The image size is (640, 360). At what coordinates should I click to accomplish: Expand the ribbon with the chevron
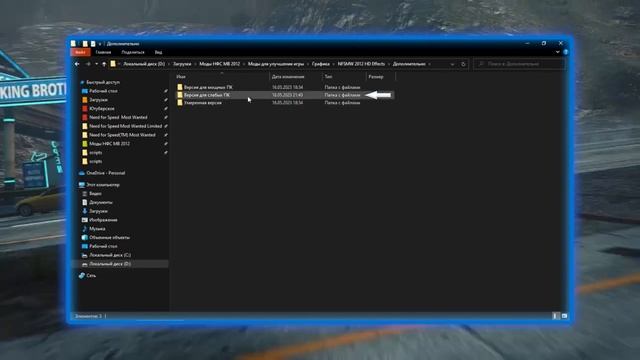[558, 52]
